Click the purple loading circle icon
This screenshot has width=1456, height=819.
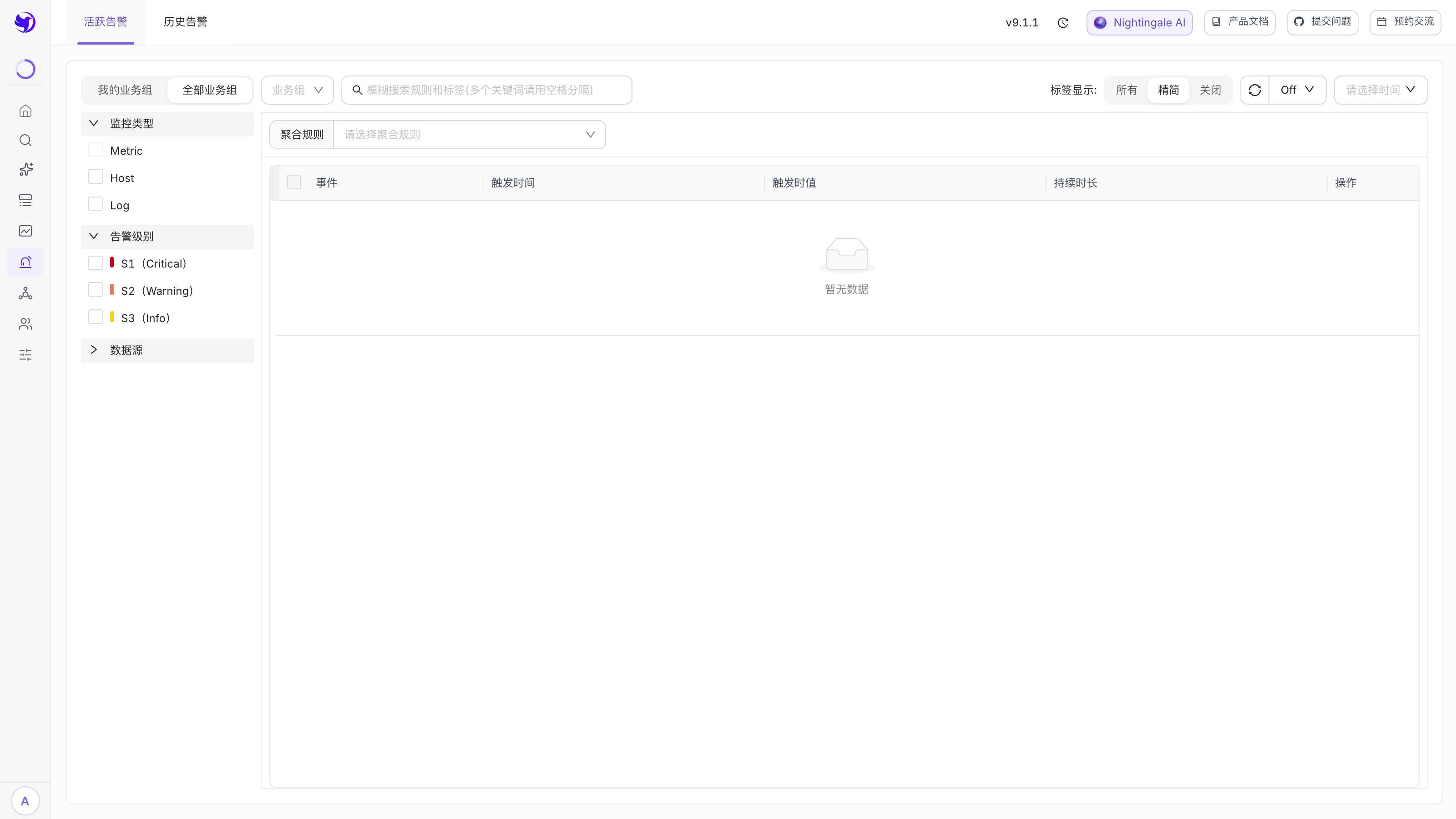(25, 69)
